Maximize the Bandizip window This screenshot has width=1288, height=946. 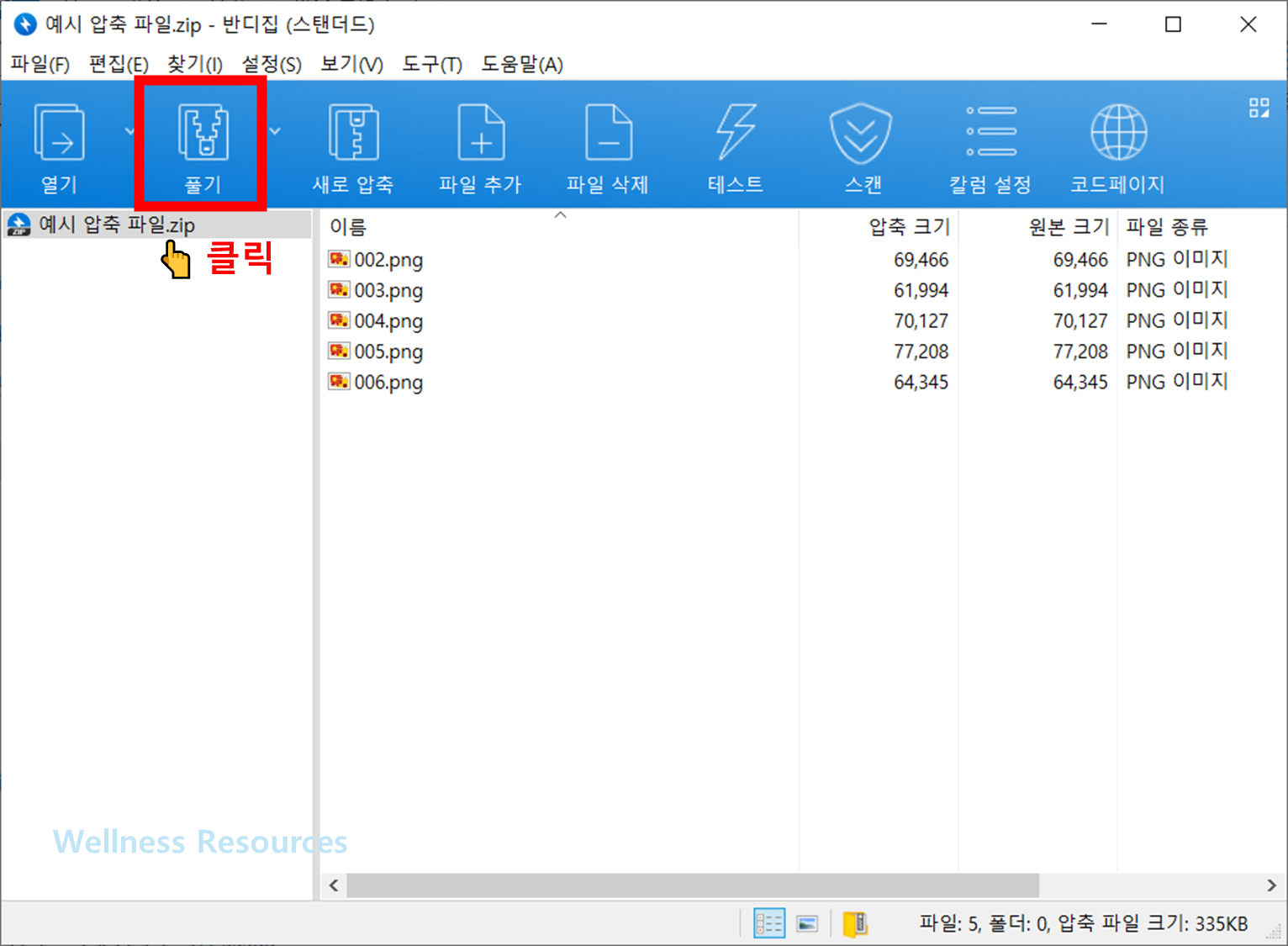click(x=1173, y=24)
